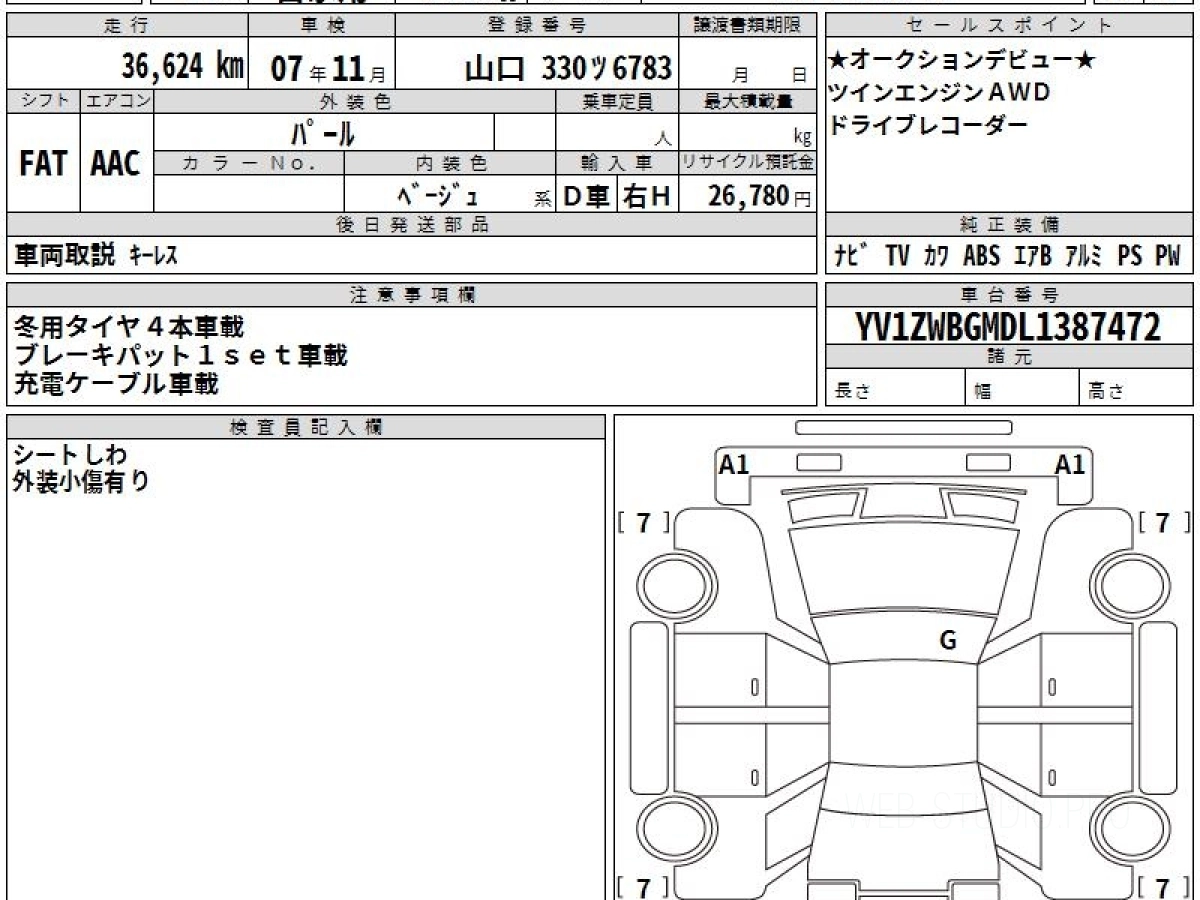Select the FAT shift value
This screenshot has width=1200, height=900.
(x=43, y=164)
